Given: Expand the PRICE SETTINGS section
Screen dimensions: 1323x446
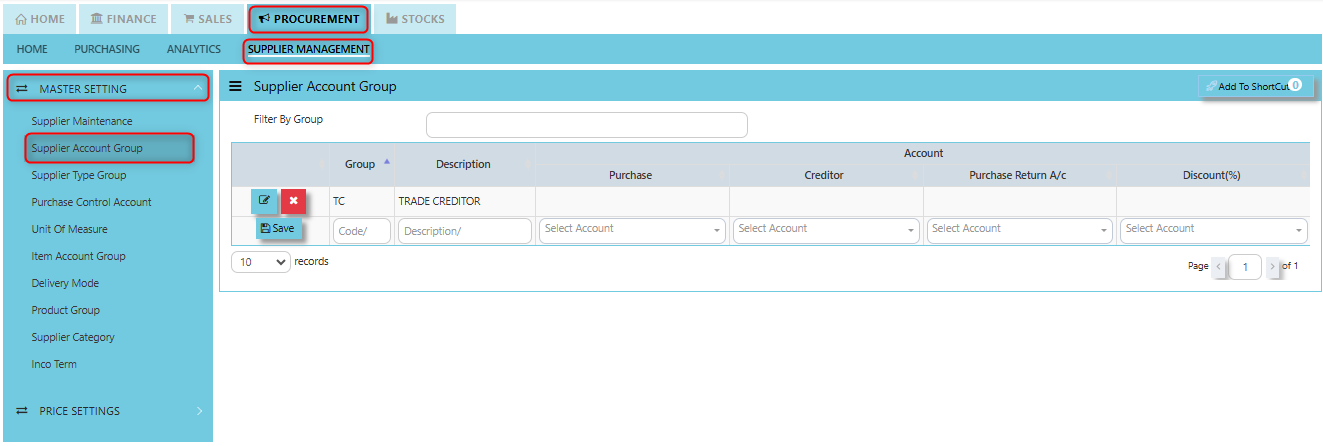Looking at the screenshot, I should pos(108,411).
